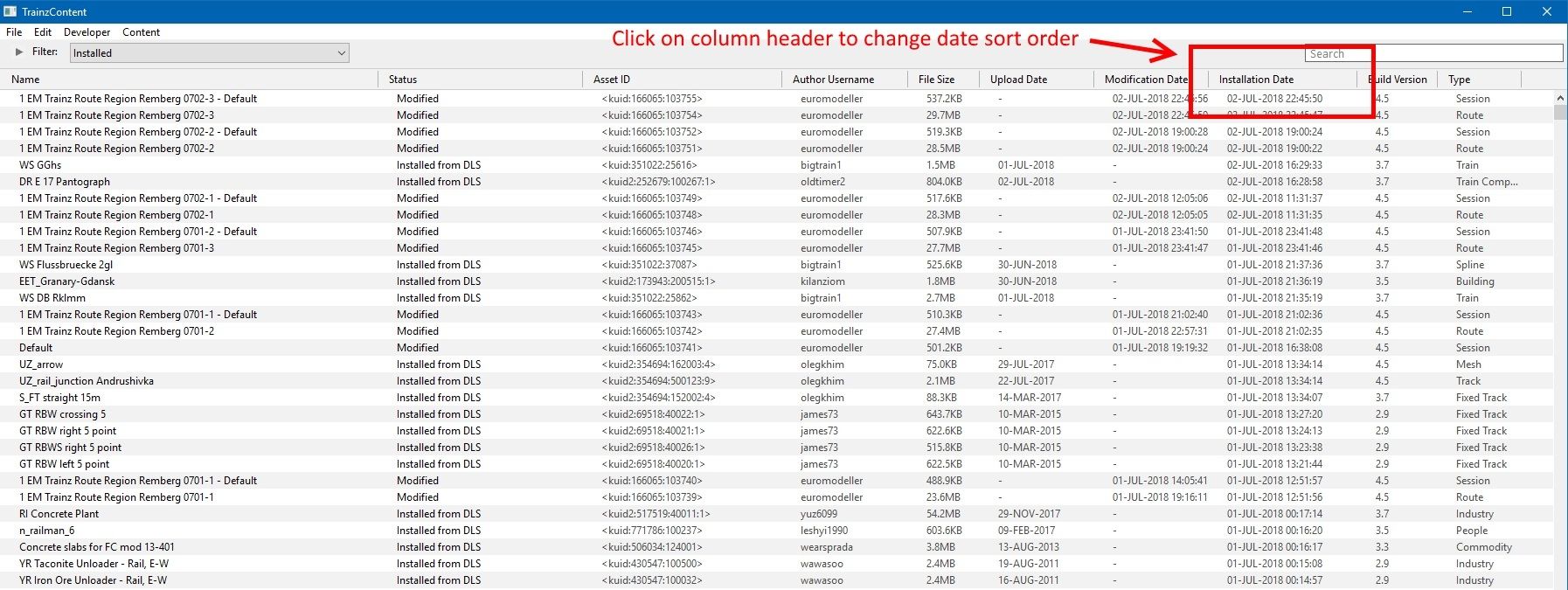1568x590 pixels.
Task: Click the Mesh type cell
Action: point(1468,364)
